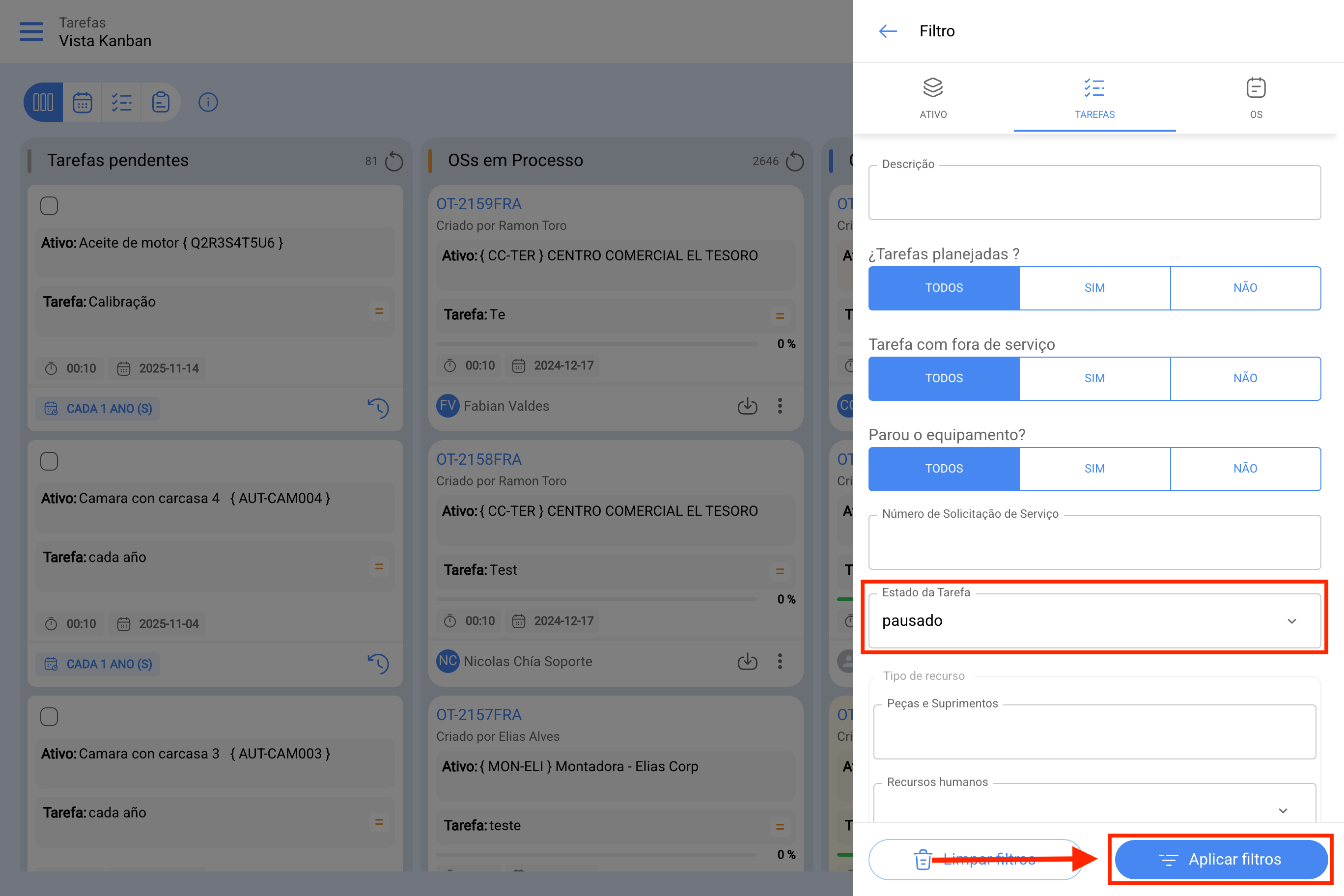The width and height of the screenshot is (1344, 896).
Task: Switch to calendar view icon
Action: (83, 102)
